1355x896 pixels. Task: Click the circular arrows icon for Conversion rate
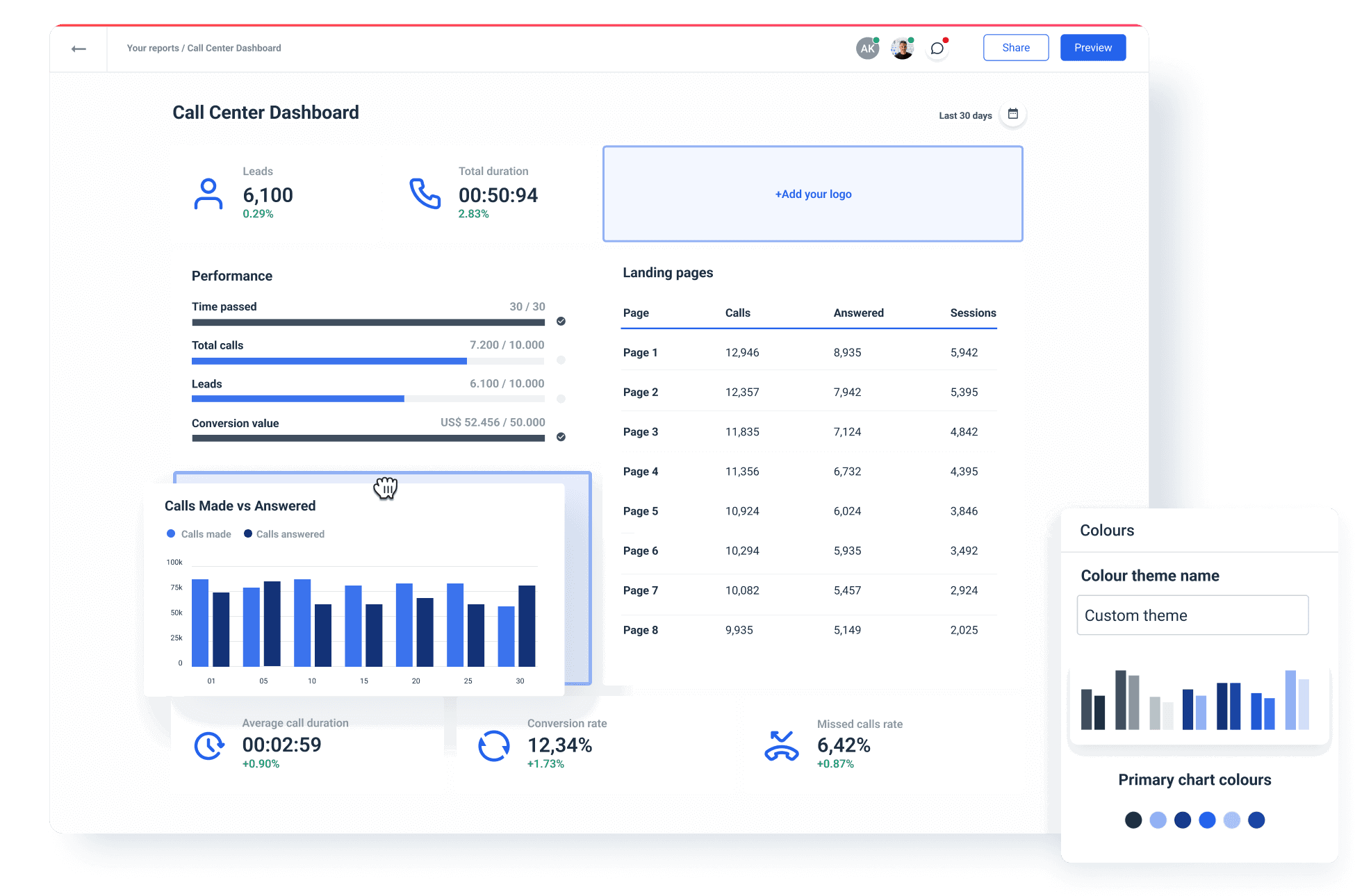[x=494, y=746]
